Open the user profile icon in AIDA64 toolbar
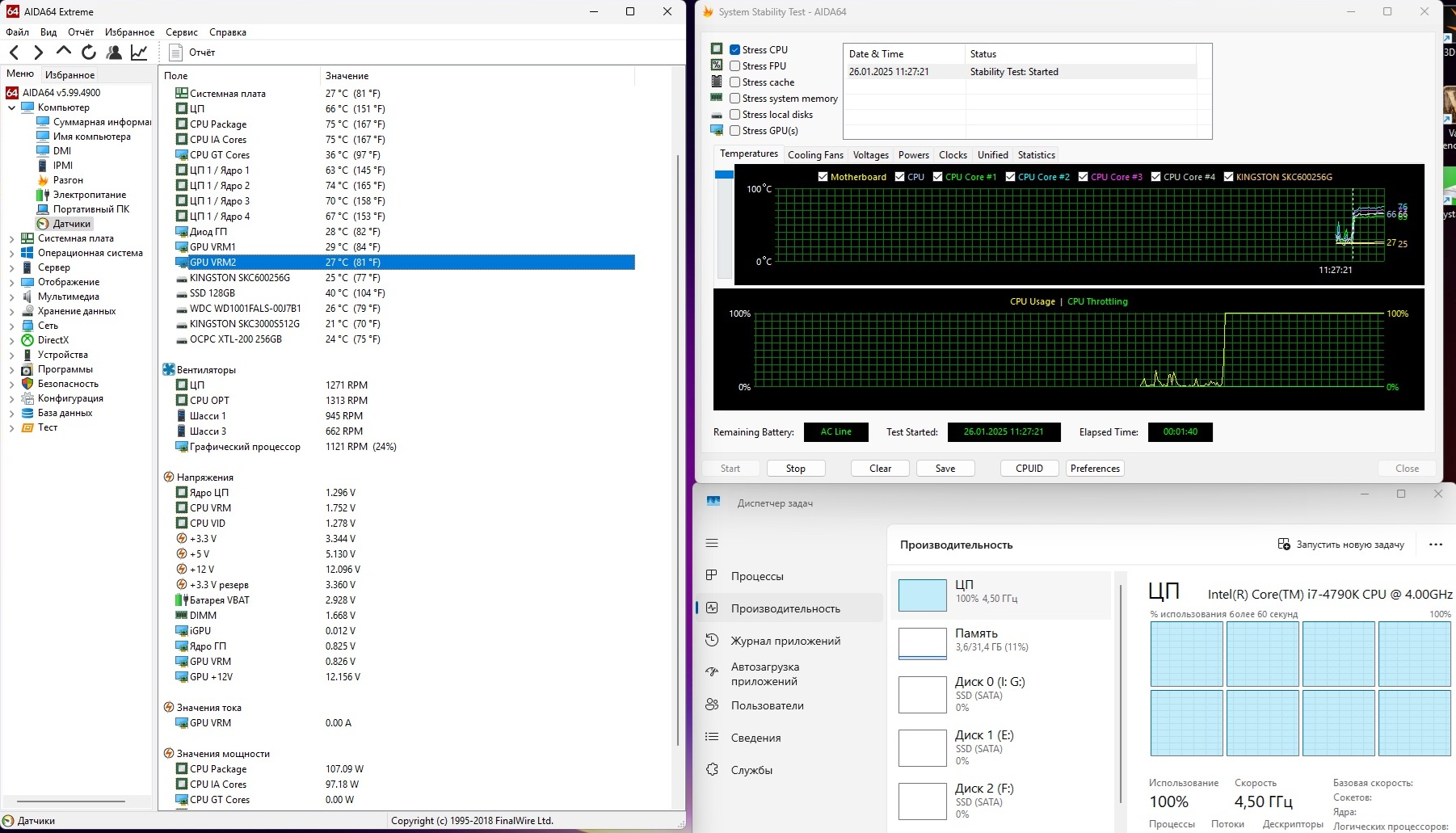 114,53
